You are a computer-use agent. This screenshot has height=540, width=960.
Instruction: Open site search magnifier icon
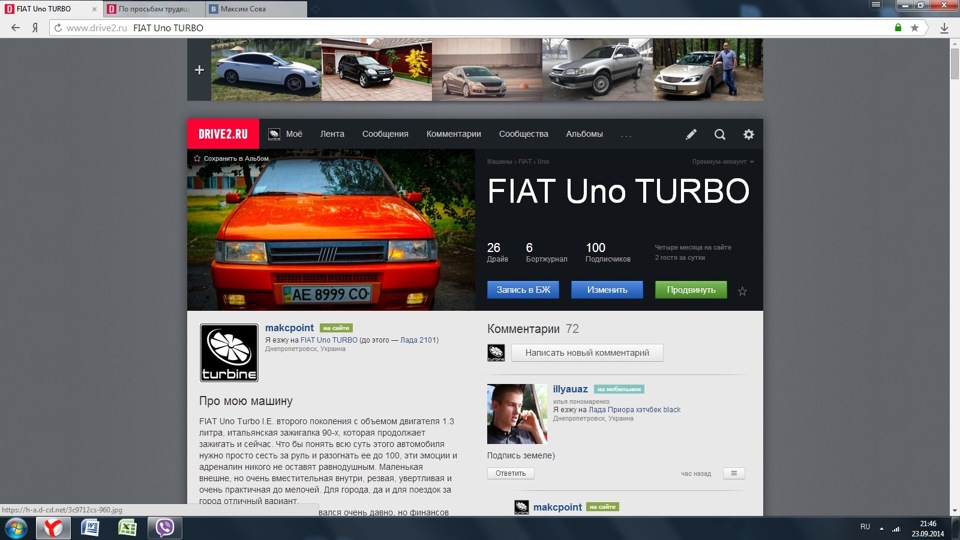tap(719, 134)
